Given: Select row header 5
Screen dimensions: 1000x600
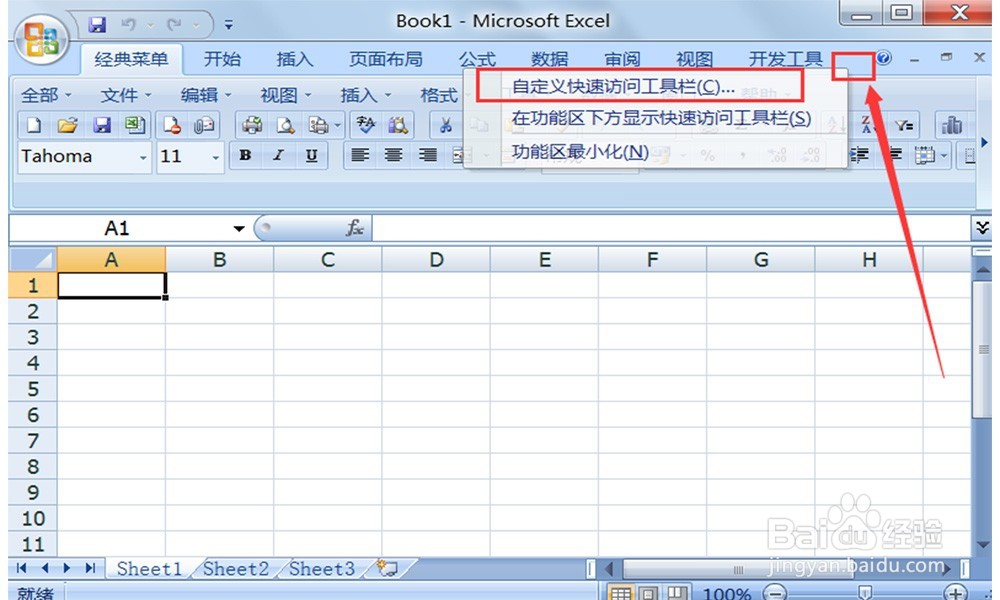Looking at the screenshot, I should 33,389.
